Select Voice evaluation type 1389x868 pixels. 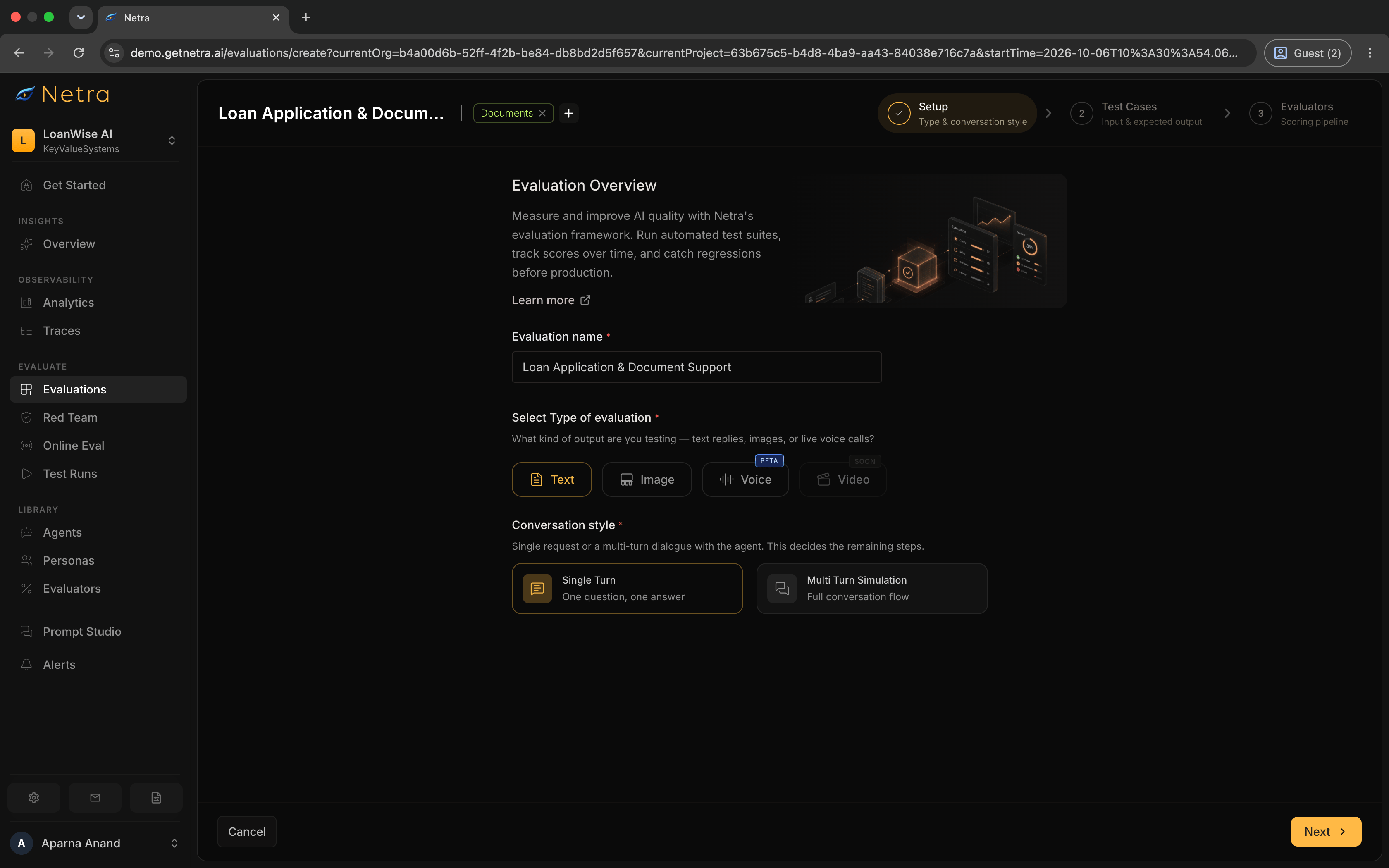click(746, 479)
